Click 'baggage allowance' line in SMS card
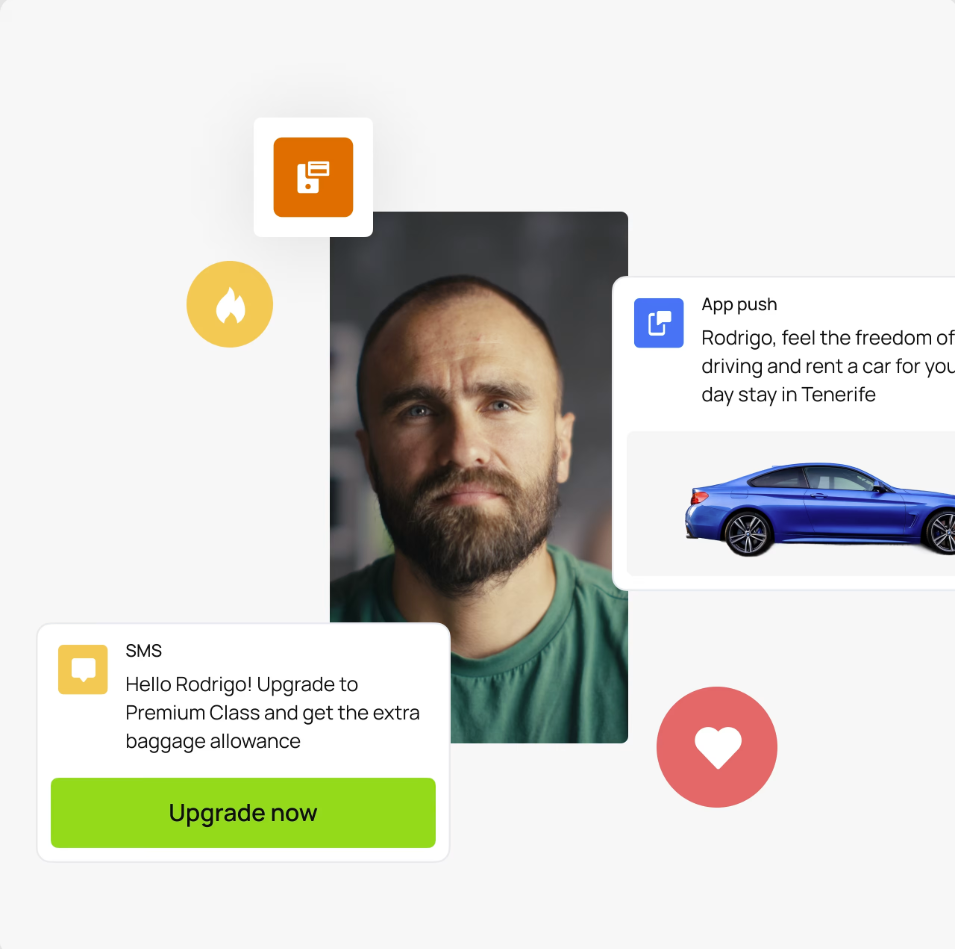The width and height of the screenshot is (955, 949). pyautogui.click(x=213, y=741)
